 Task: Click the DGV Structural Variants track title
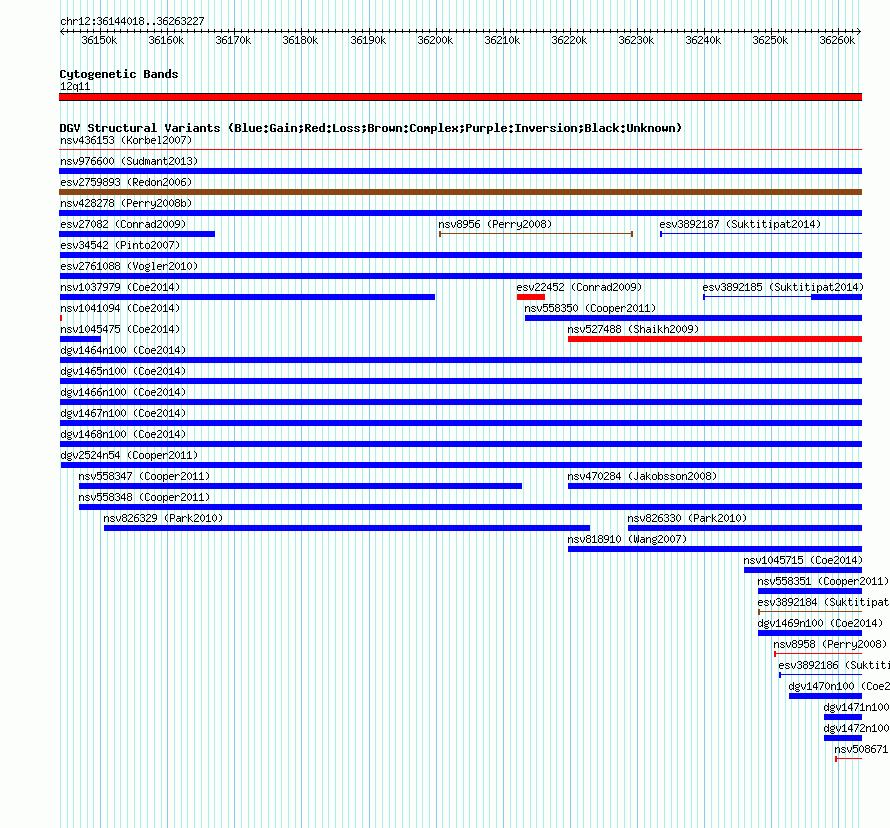(x=371, y=128)
